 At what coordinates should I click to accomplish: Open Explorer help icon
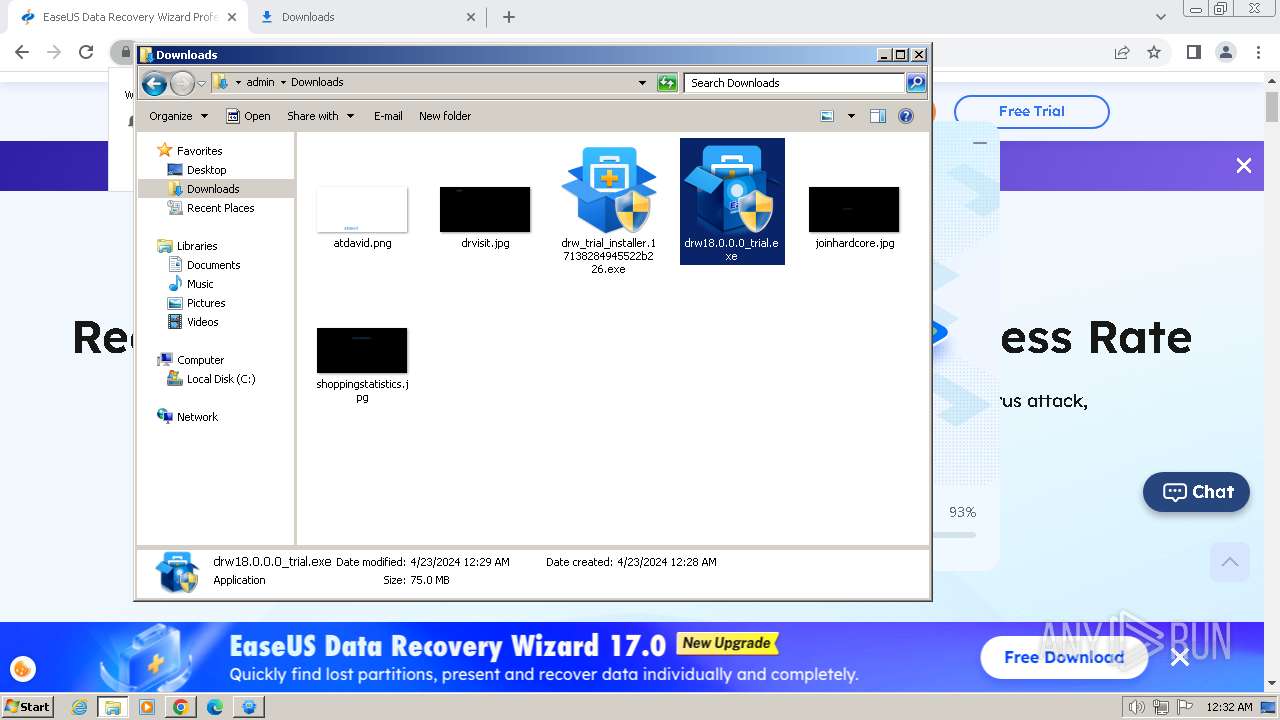click(x=906, y=116)
